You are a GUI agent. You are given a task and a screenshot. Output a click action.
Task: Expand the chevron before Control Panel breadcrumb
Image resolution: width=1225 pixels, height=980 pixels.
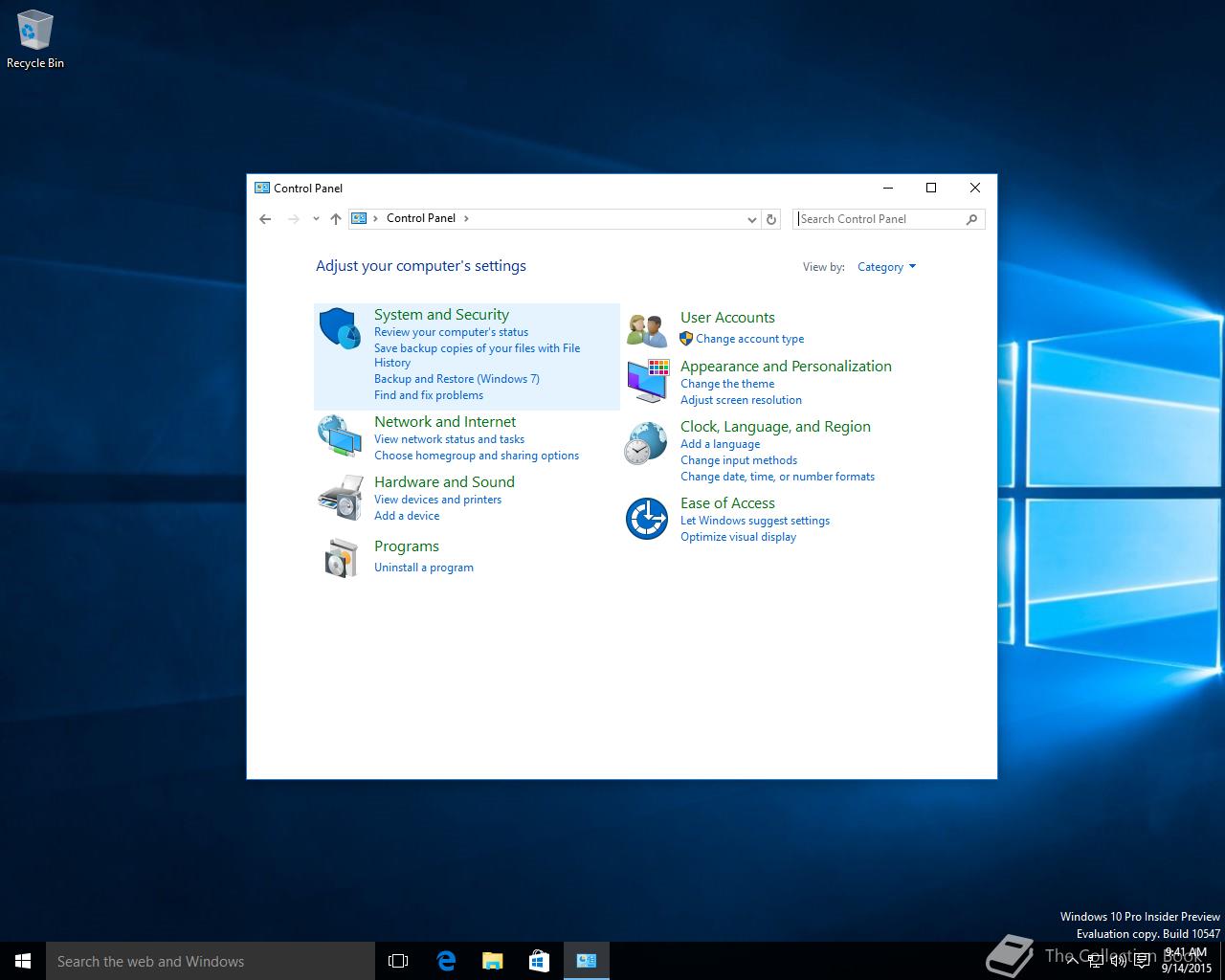click(x=375, y=218)
